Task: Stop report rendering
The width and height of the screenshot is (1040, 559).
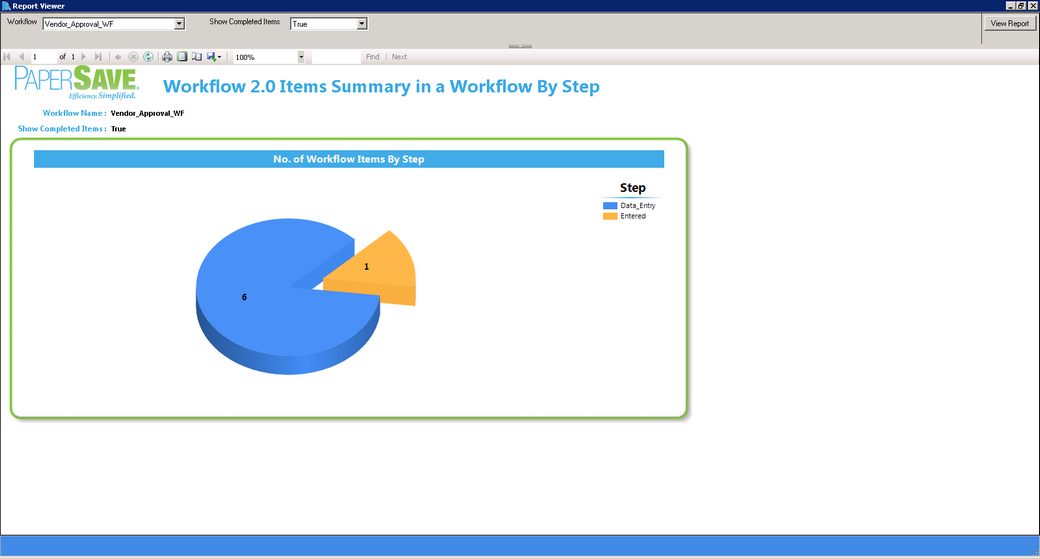Action: click(x=133, y=57)
